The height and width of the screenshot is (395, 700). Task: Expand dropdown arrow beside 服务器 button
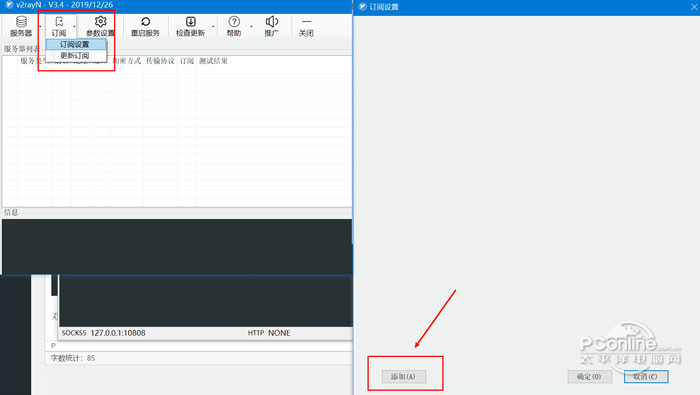click(x=40, y=27)
